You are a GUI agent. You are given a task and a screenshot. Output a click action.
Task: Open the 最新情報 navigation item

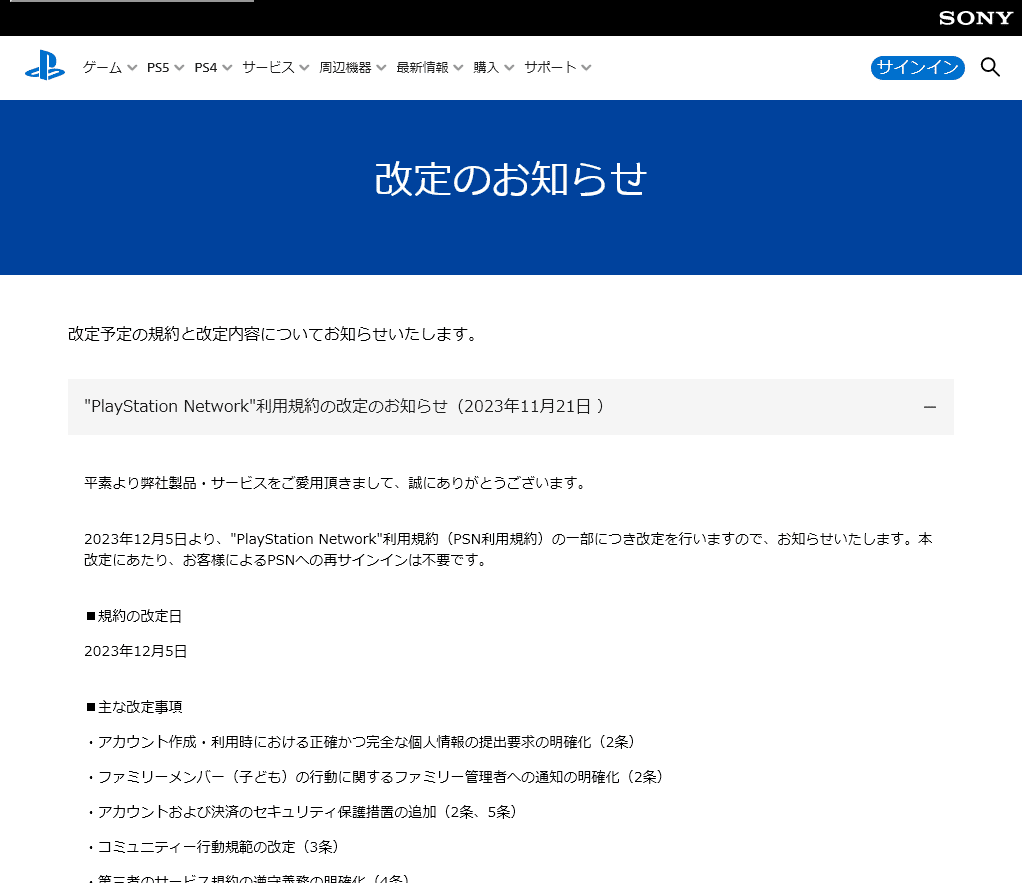click(422, 68)
